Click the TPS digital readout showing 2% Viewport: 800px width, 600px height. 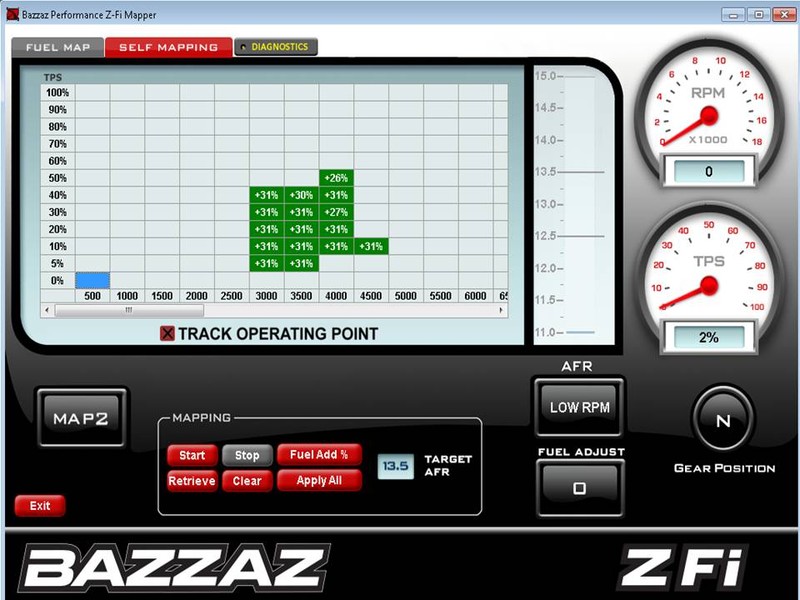(x=708, y=337)
